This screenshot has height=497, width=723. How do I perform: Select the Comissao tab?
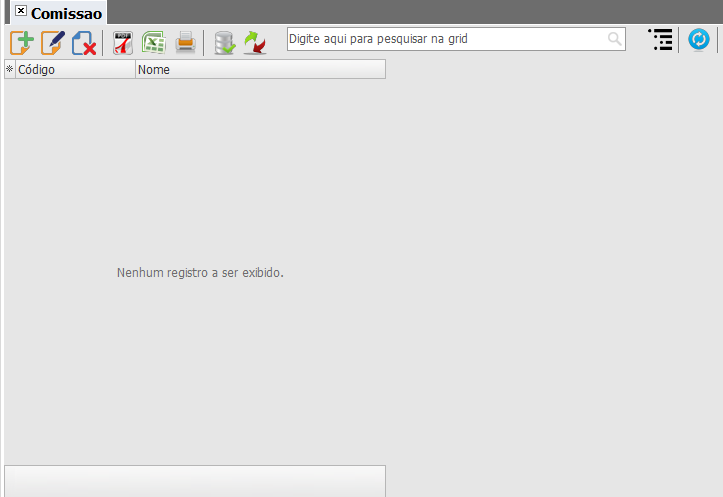click(x=66, y=13)
